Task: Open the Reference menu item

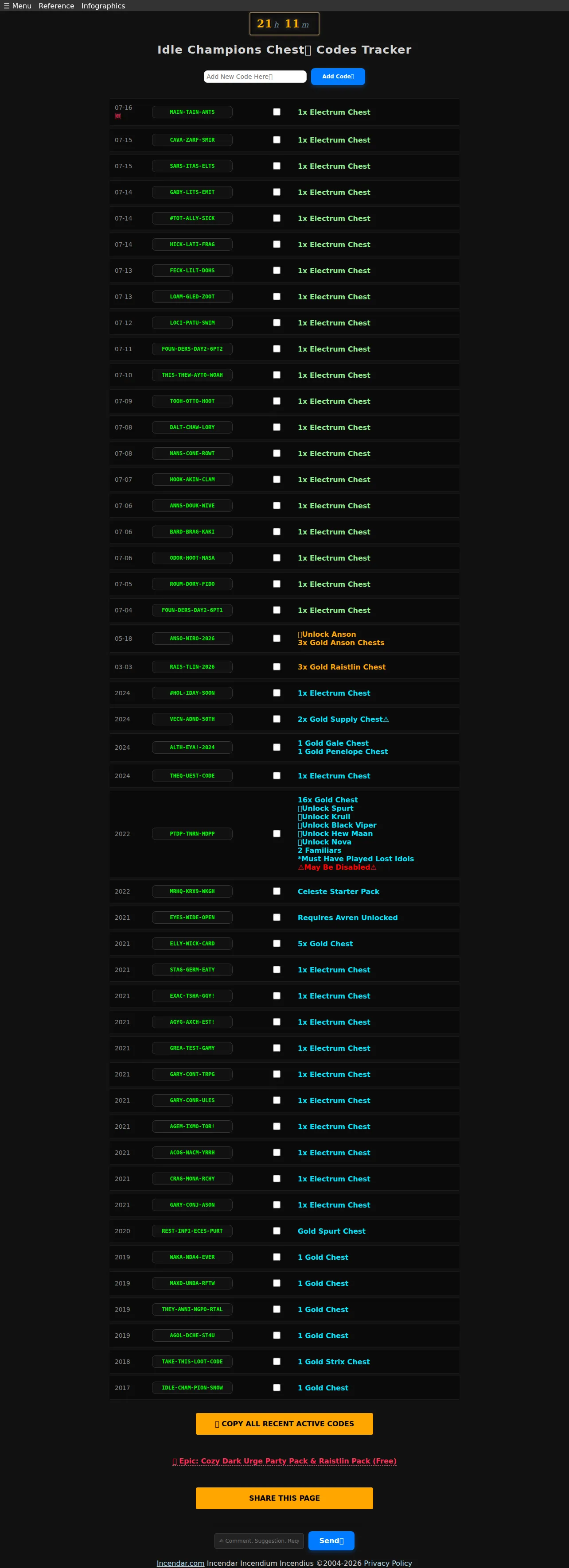Action: click(x=56, y=5)
